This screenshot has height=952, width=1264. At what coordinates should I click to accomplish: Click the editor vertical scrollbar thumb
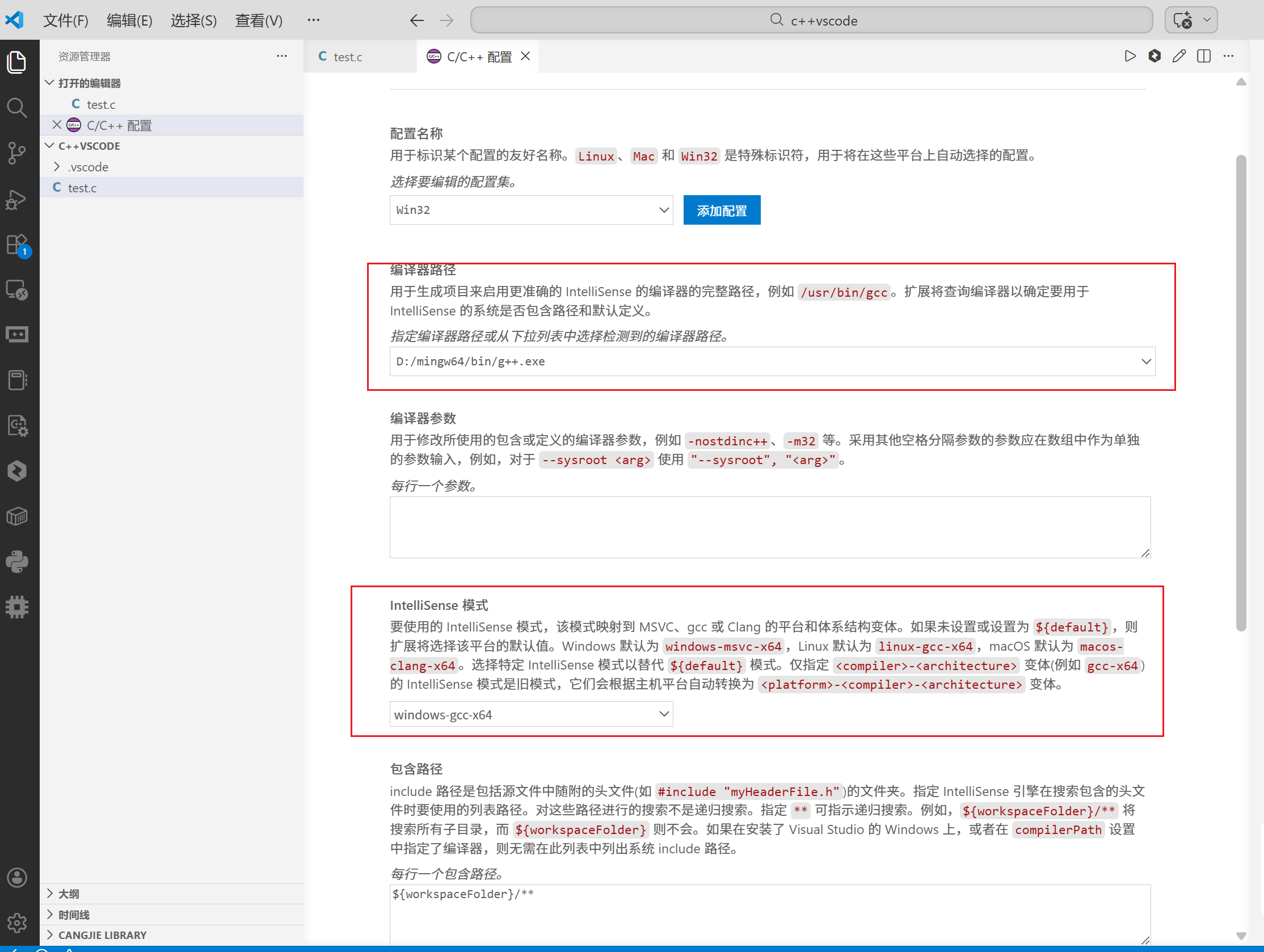[x=1241, y=393]
